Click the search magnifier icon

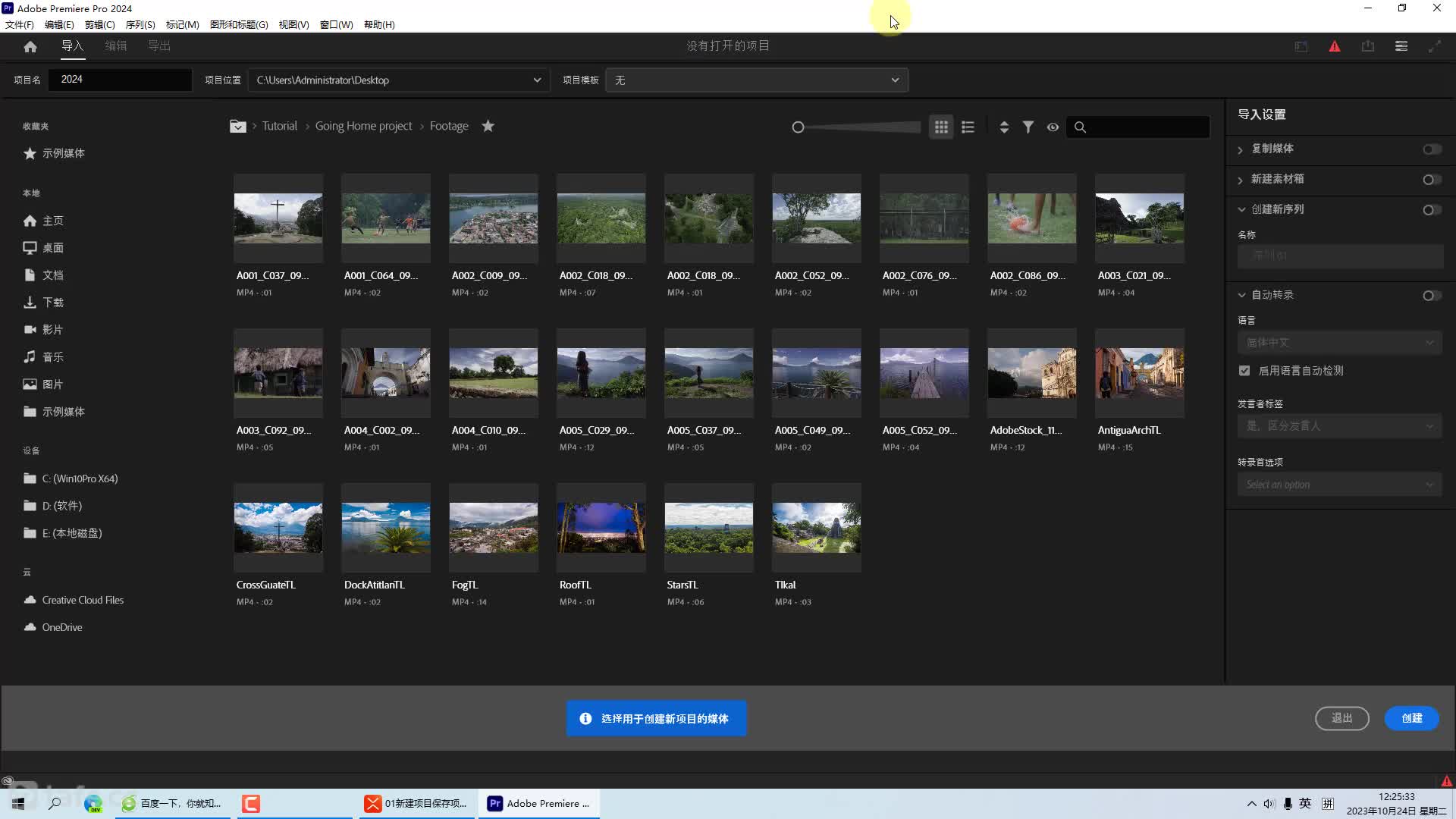point(1081,127)
